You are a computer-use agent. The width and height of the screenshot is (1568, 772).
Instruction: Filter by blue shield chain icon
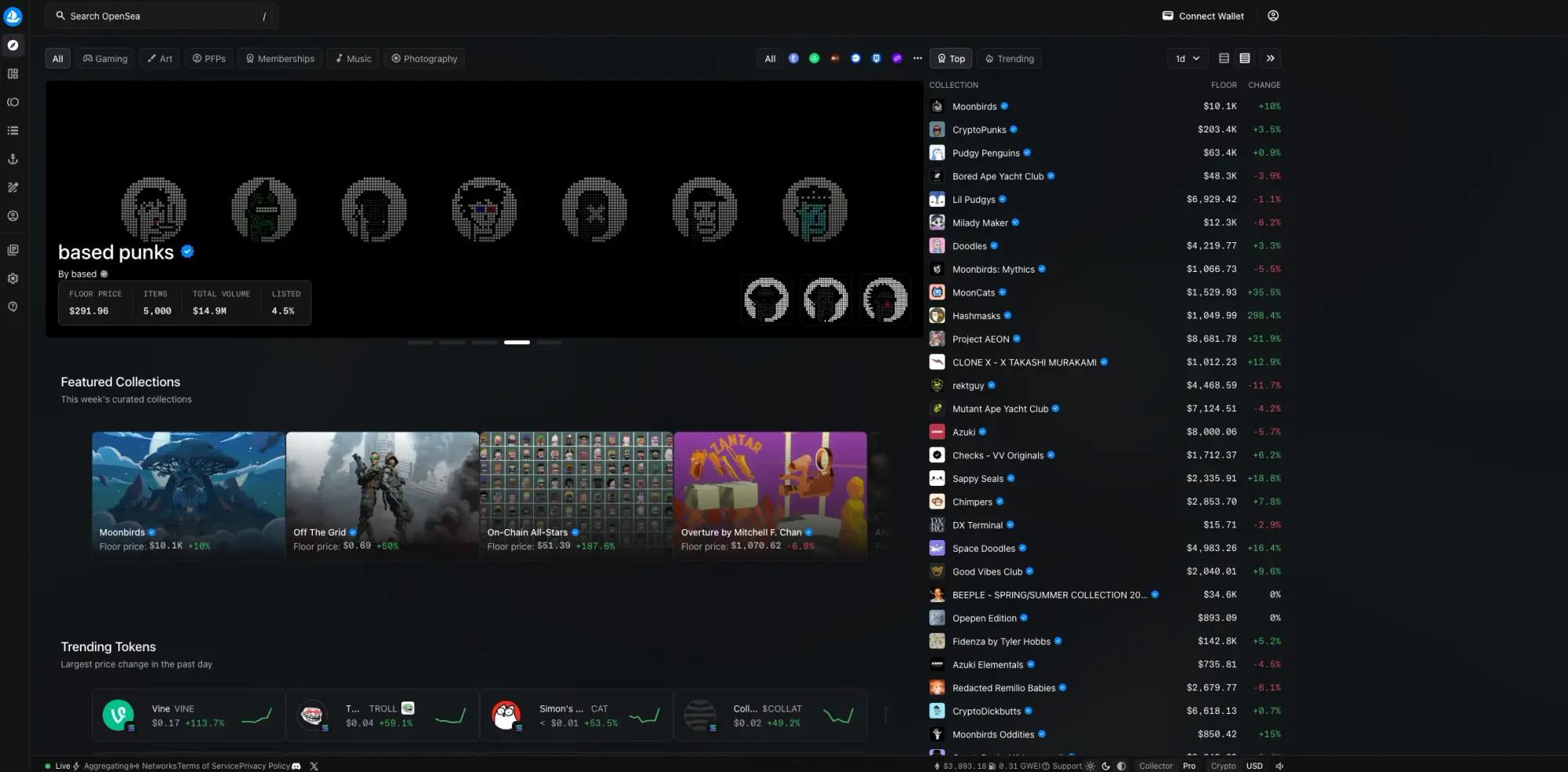coord(877,59)
